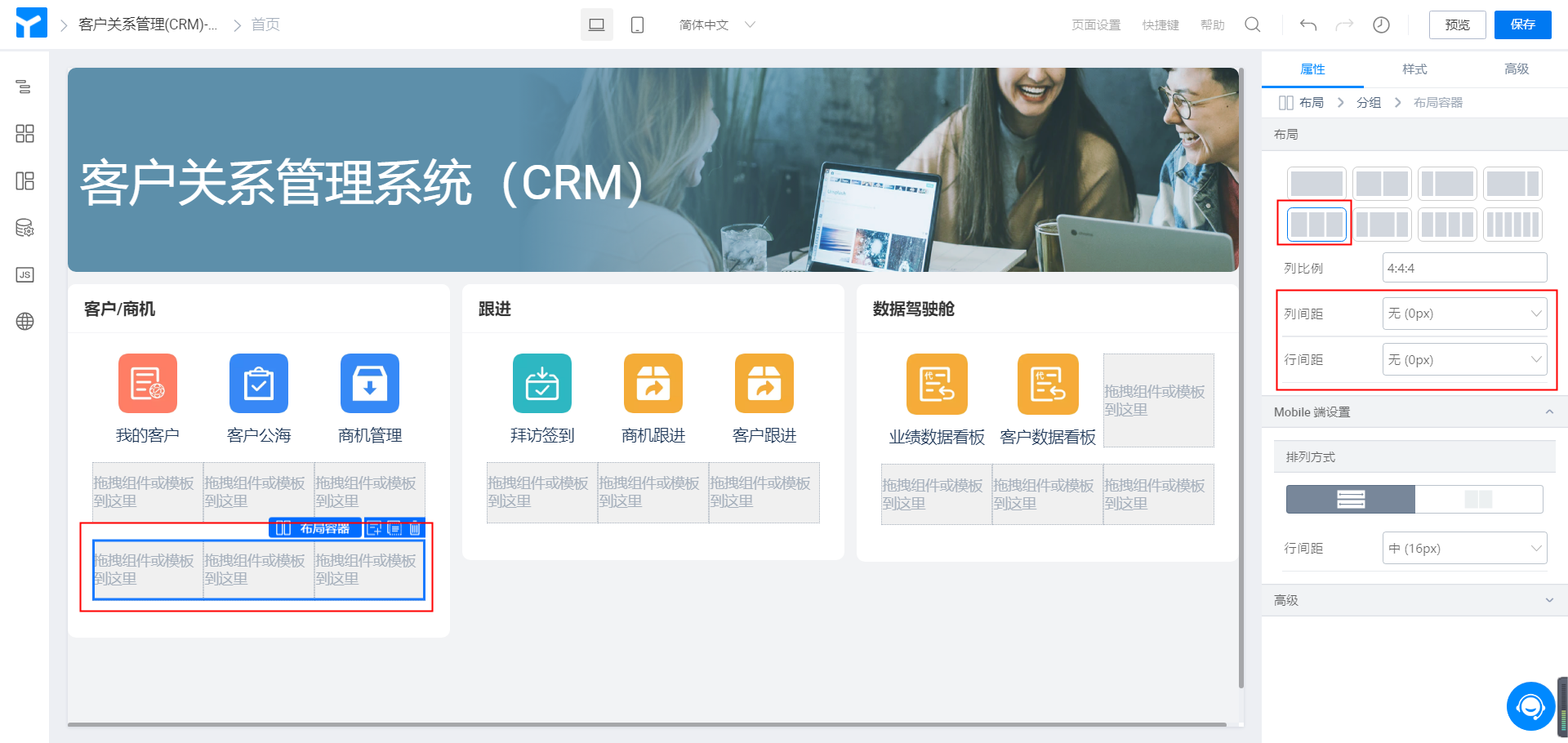Choose the single-column layout option
Viewport: 1568px width, 743px height.
pos(1316,184)
